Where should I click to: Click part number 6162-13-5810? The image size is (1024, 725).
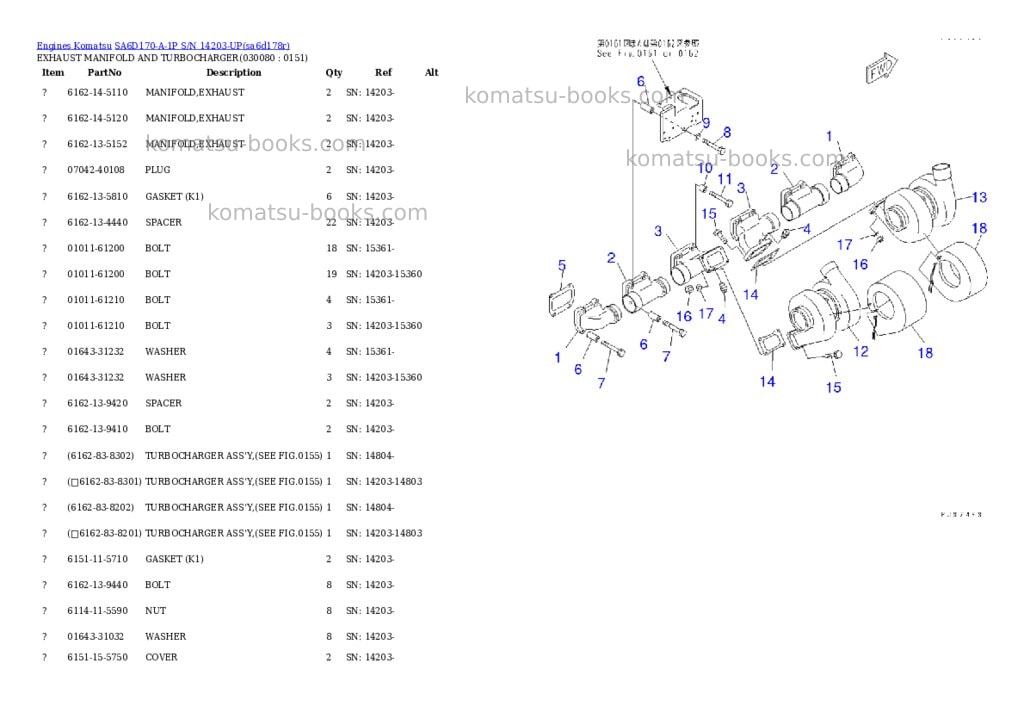tap(97, 197)
